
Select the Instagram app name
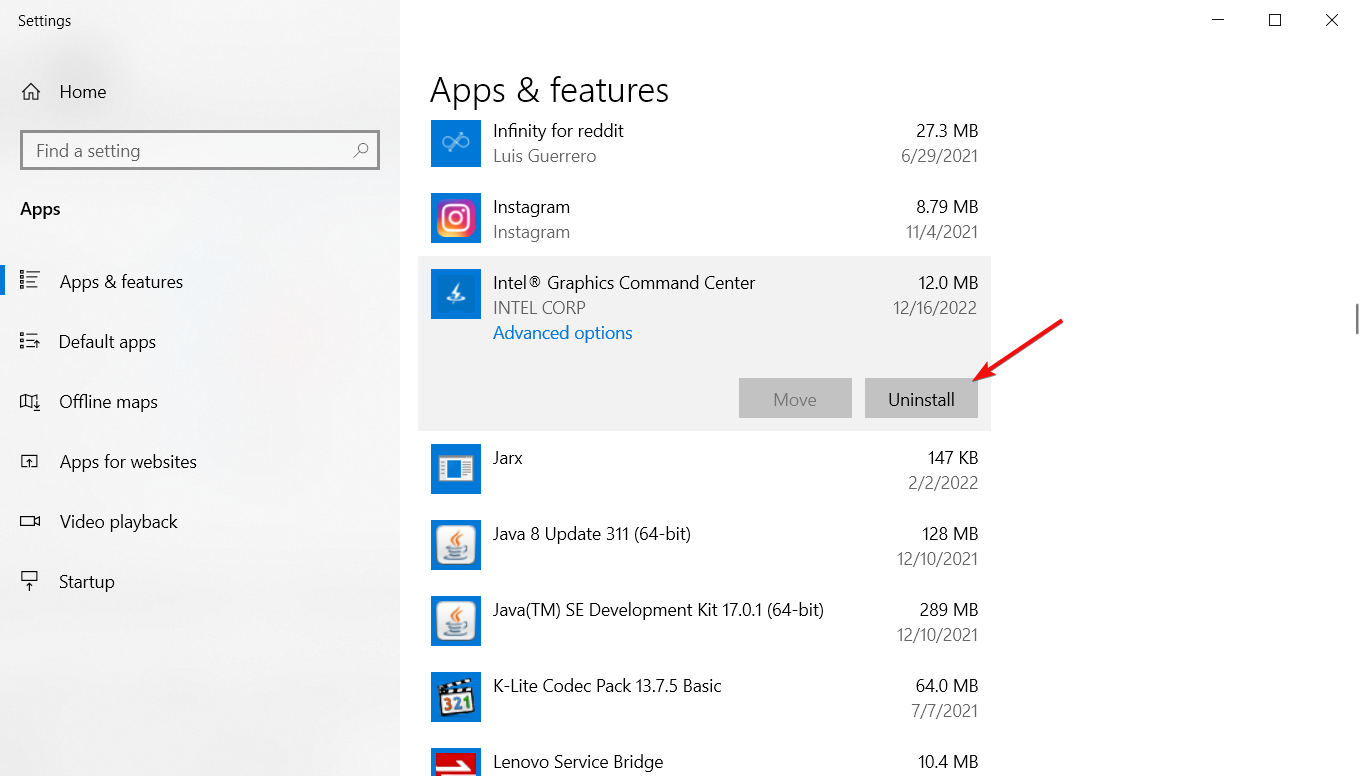[x=531, y=207]
